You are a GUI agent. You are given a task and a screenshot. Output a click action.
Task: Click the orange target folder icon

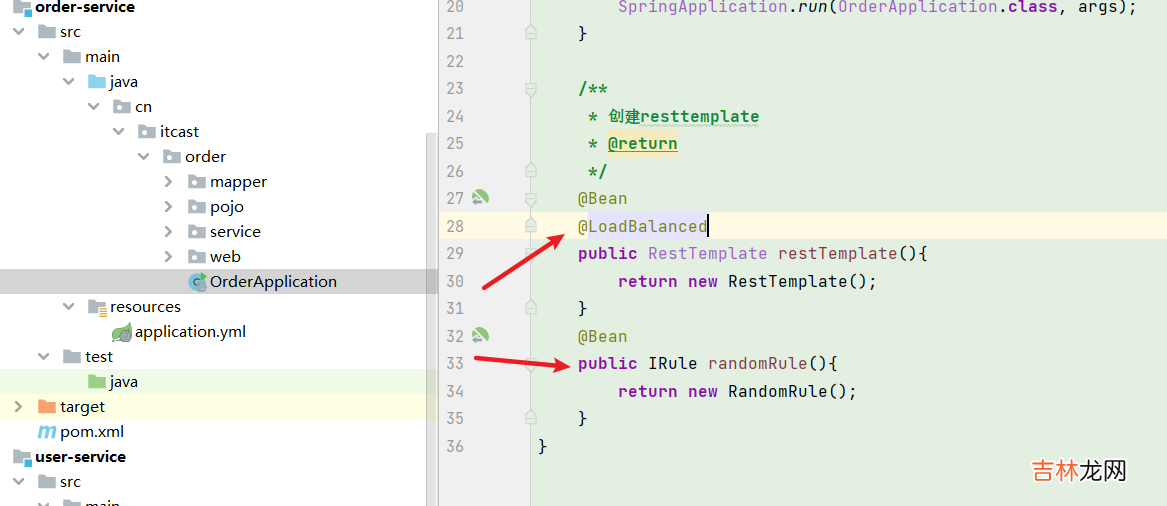click(x=46, y=407)
